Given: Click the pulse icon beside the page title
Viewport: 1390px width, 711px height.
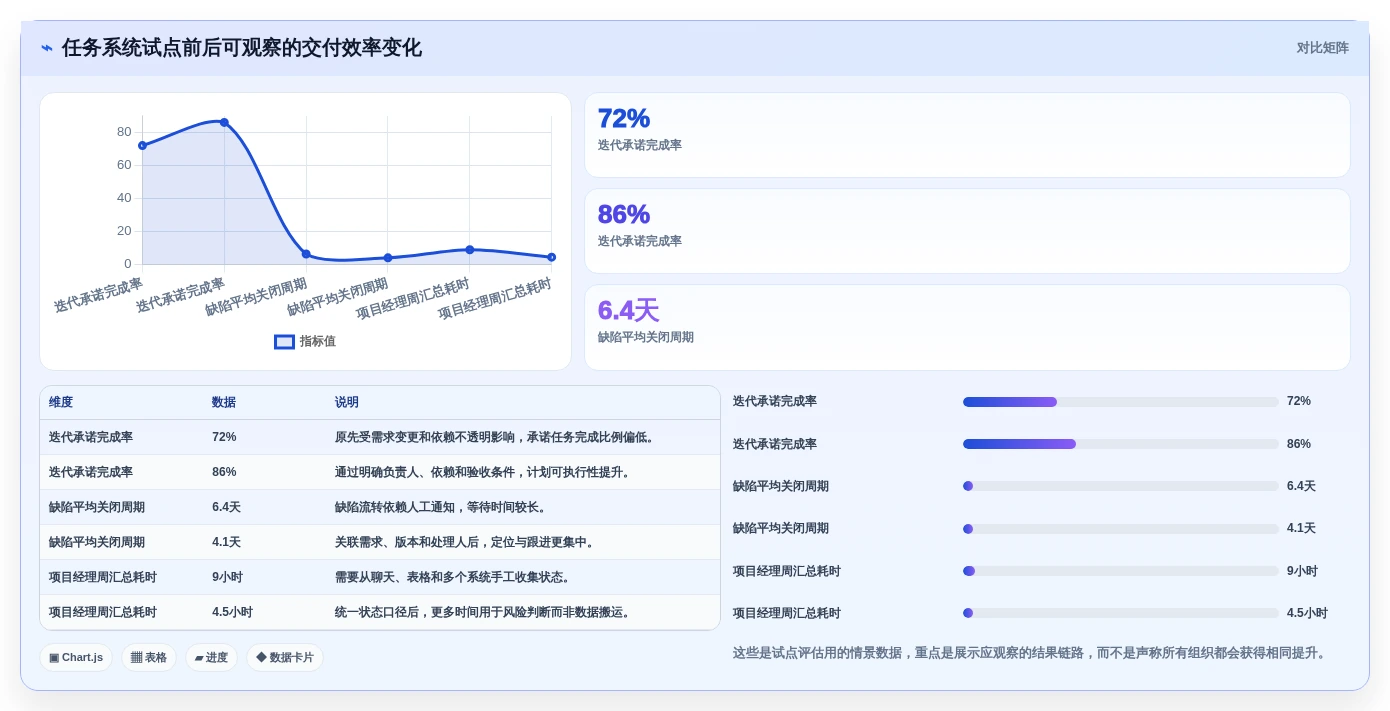Looking at the screenshot, I should [47, 48].
